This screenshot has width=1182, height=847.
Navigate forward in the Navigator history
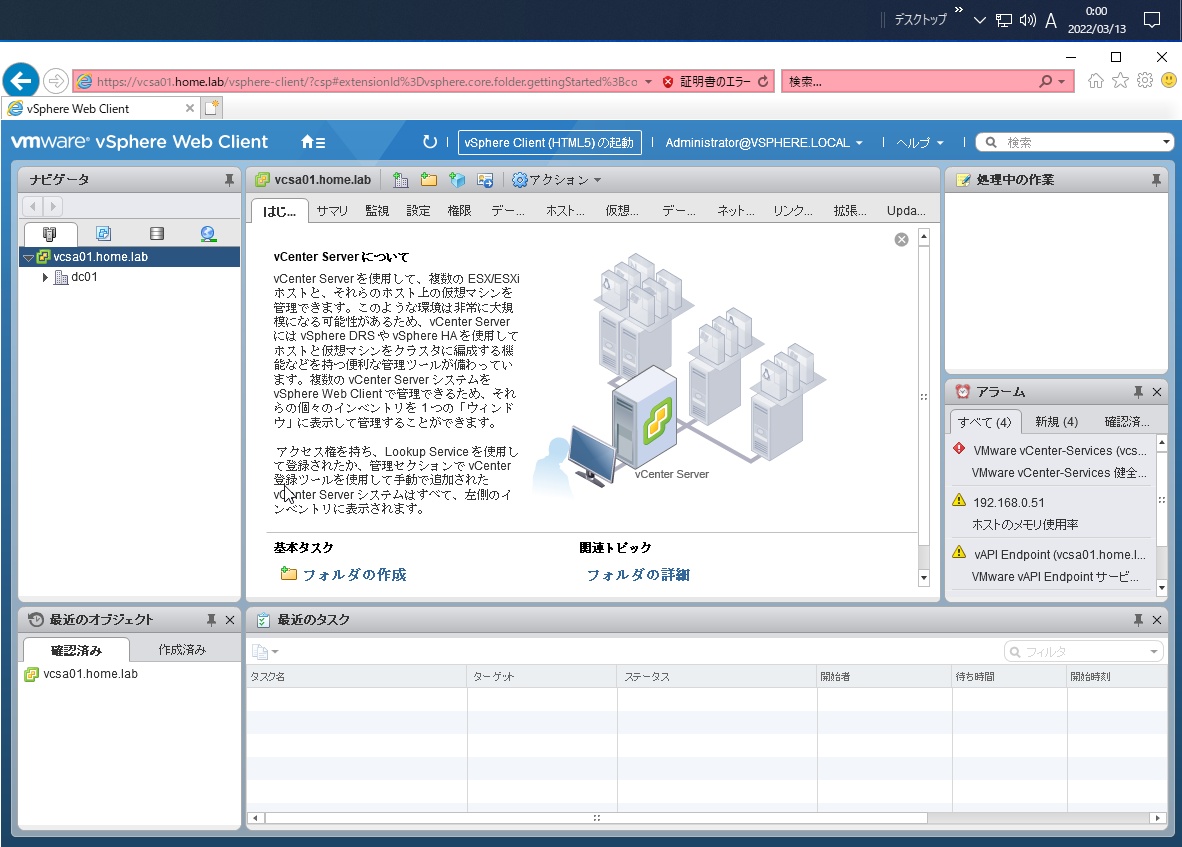coord(53,206)
